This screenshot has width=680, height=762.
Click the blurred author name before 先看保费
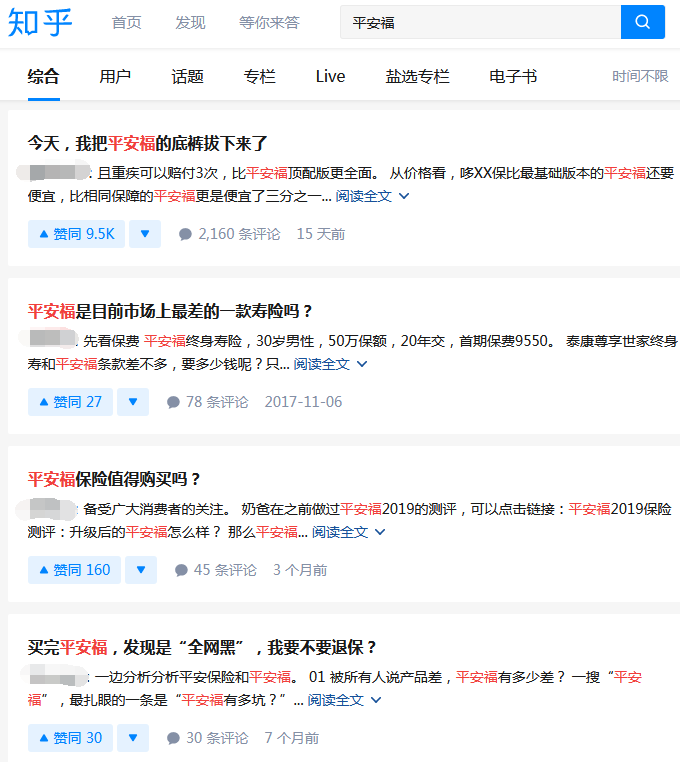49,338
